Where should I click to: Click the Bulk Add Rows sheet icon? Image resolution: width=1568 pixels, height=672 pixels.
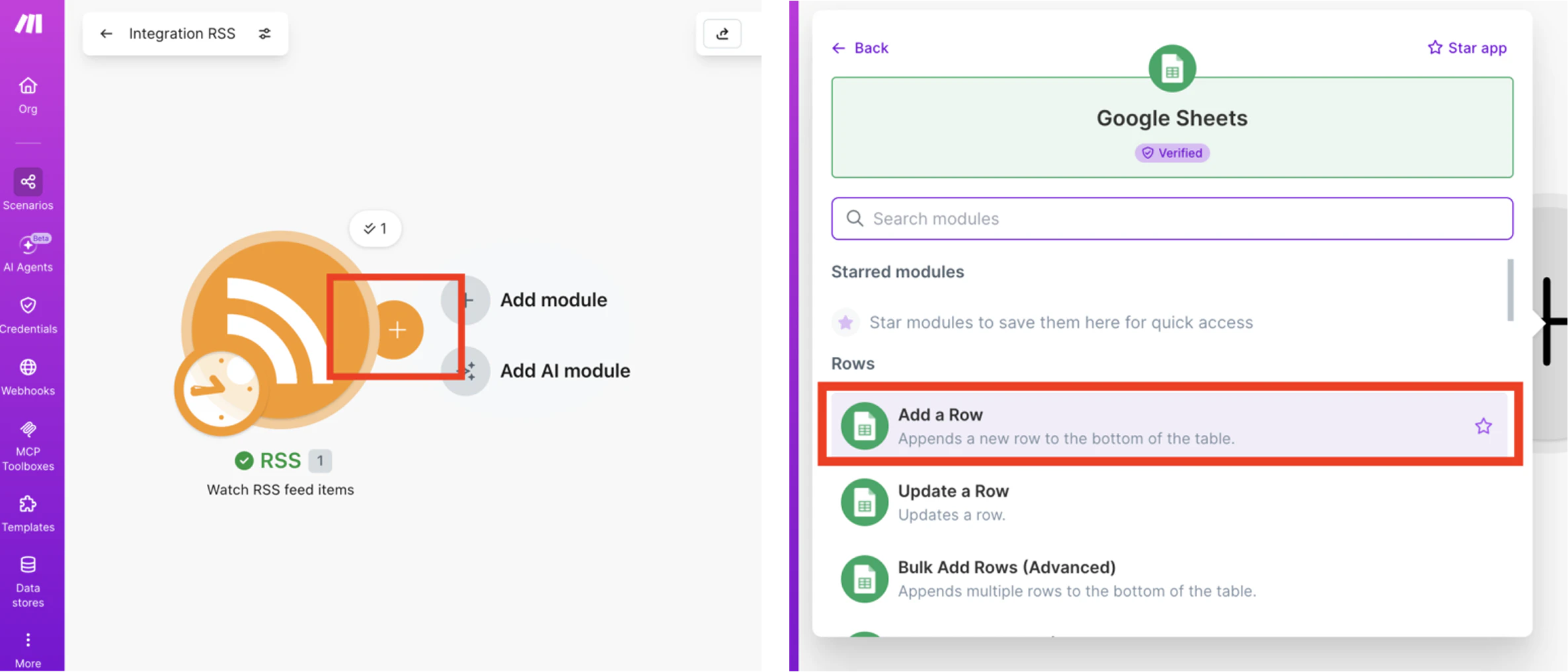point(864,579)
